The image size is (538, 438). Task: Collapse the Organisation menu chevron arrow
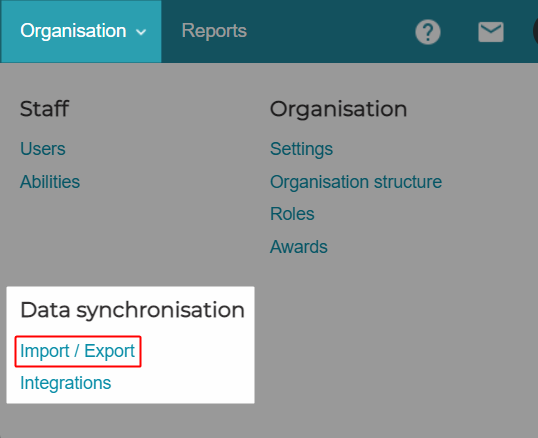point(141,32)
